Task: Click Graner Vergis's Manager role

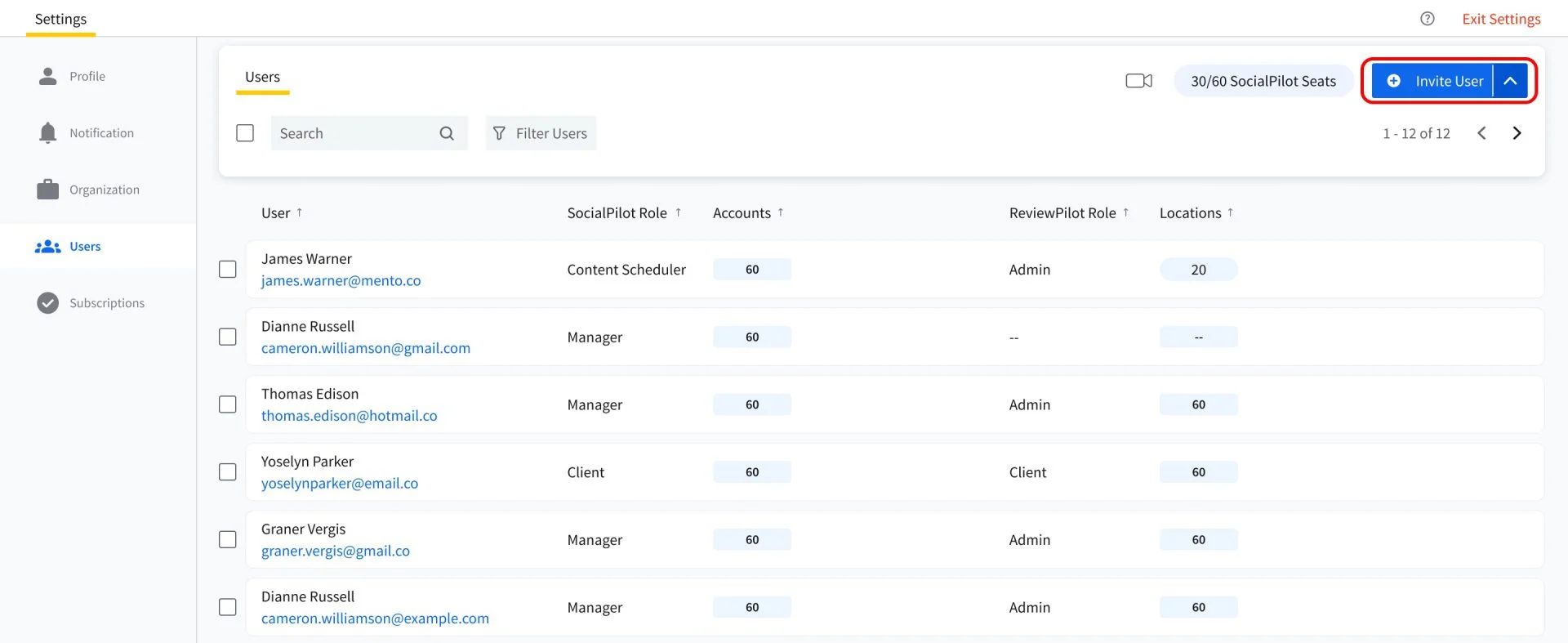Action: tap(595, 540)
